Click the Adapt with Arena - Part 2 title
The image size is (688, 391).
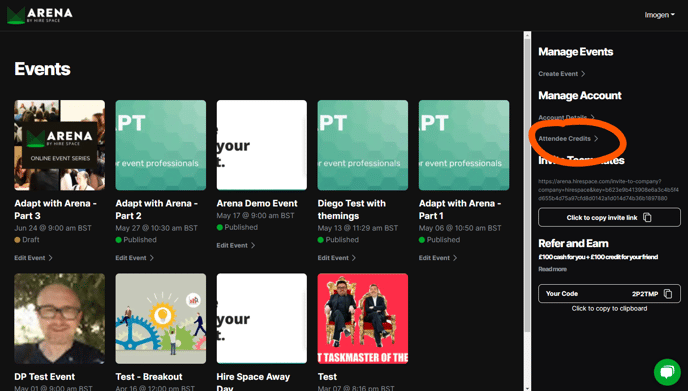157,209
